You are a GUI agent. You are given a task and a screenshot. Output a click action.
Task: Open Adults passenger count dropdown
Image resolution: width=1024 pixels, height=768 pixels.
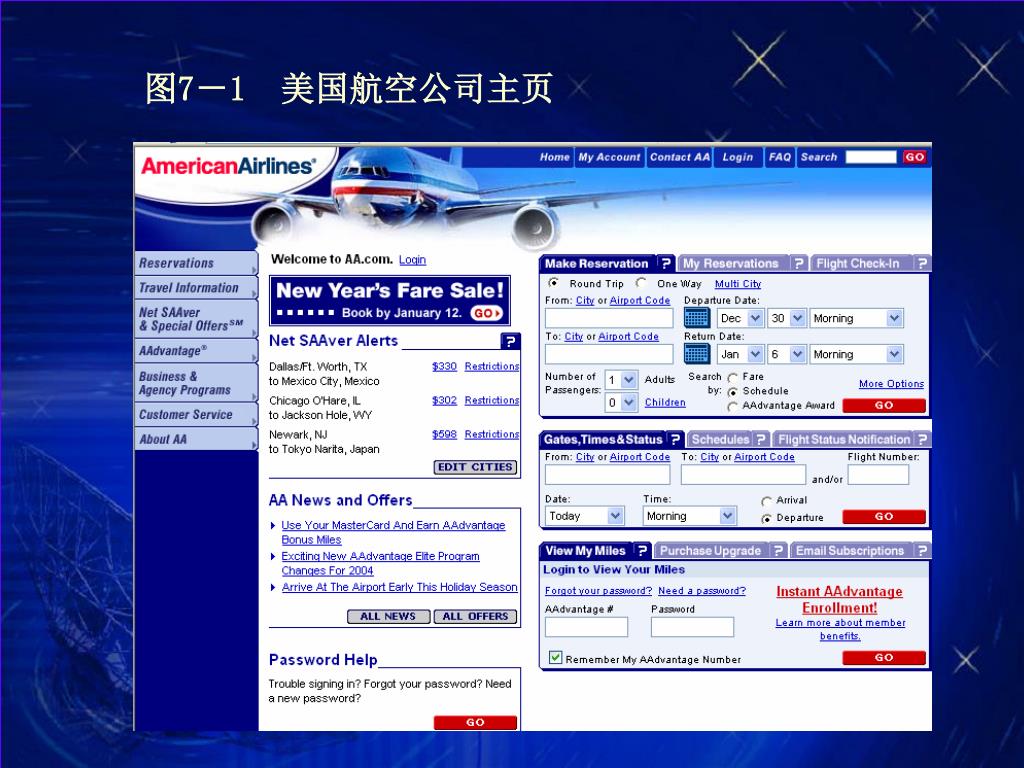tap(621, 379)
